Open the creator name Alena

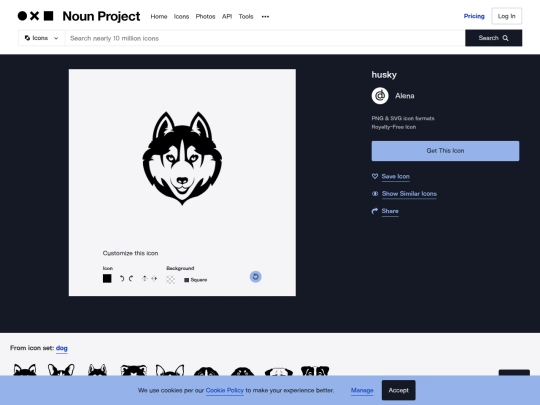(x=405, y=96)
